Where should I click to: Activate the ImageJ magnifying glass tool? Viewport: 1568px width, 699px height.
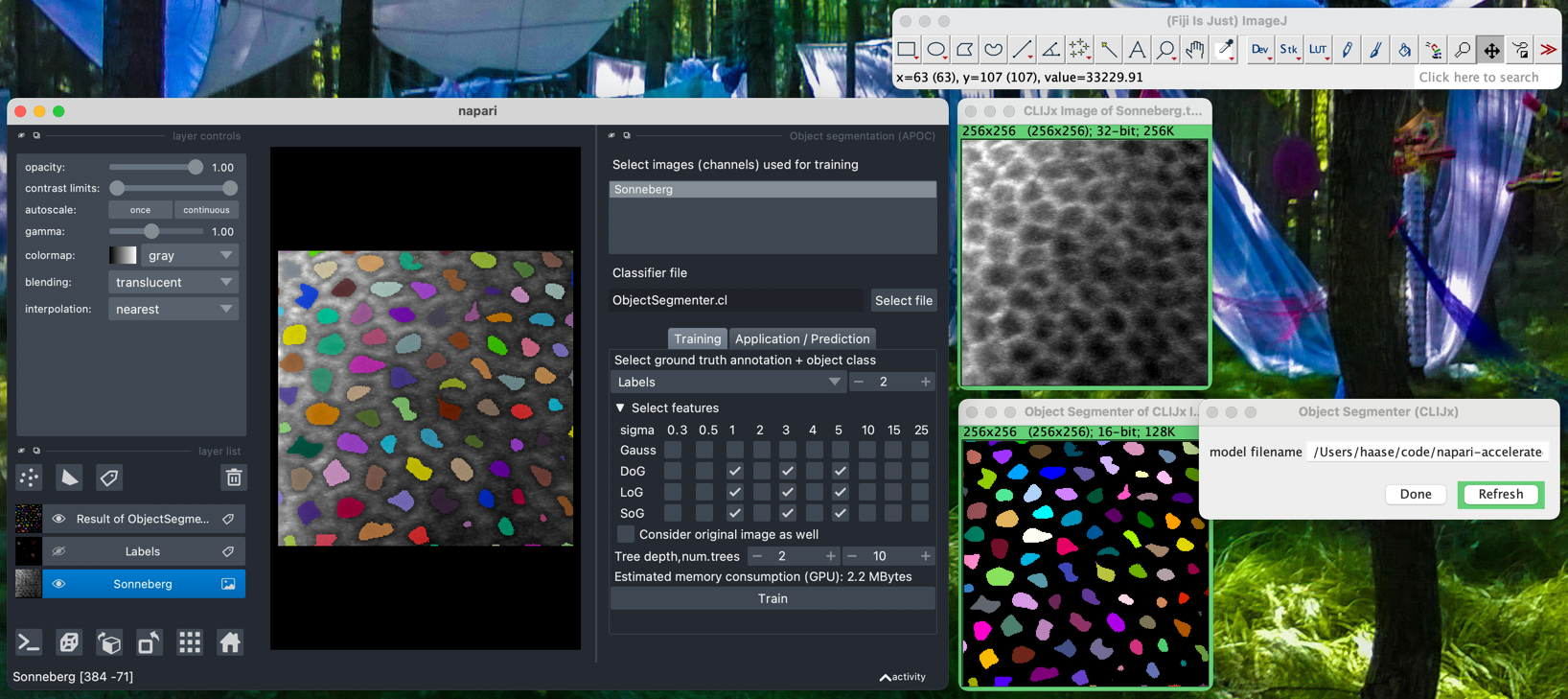tap(1165, 50)
